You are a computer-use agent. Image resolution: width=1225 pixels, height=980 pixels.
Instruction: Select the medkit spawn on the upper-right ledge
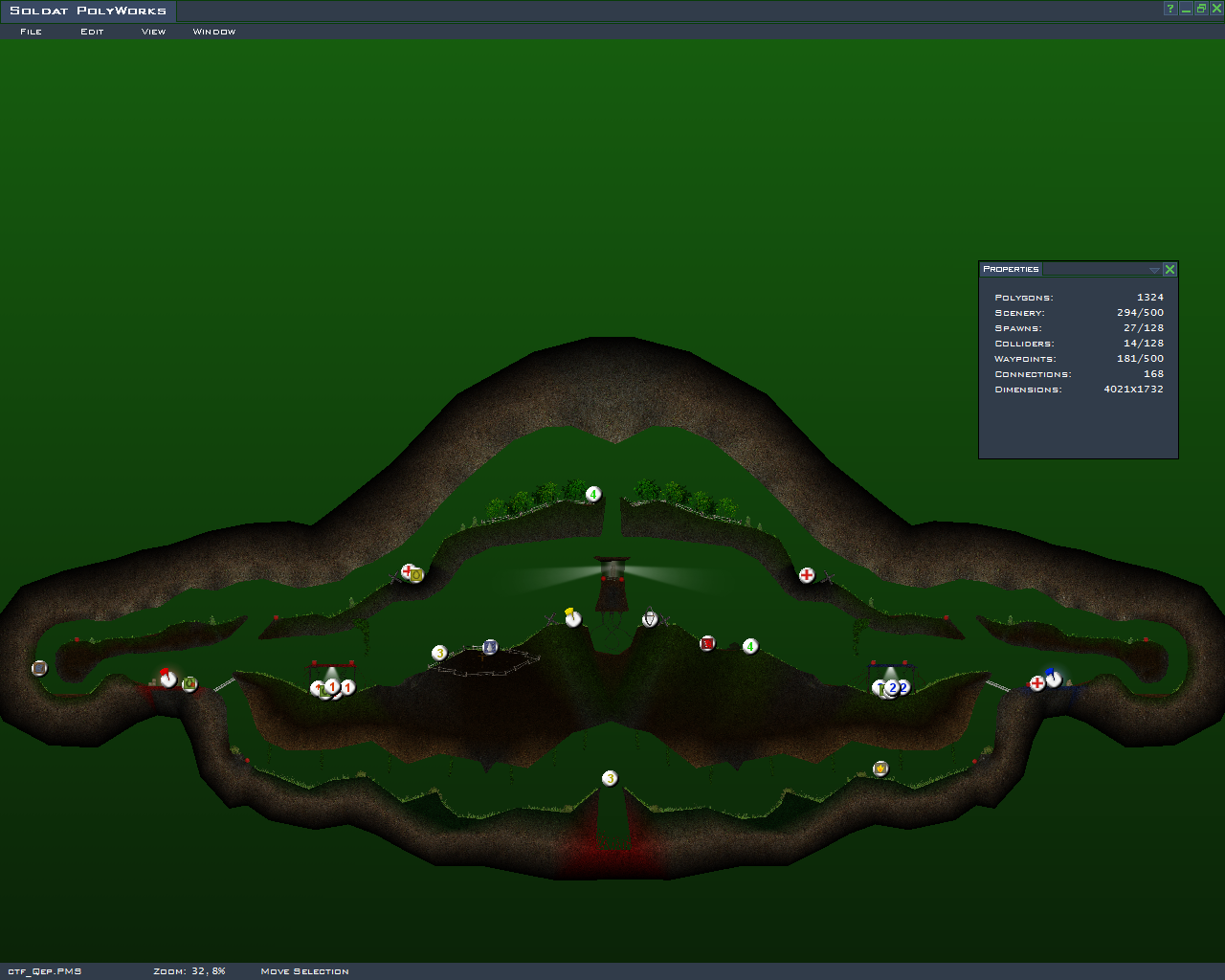tap(807, 575)
